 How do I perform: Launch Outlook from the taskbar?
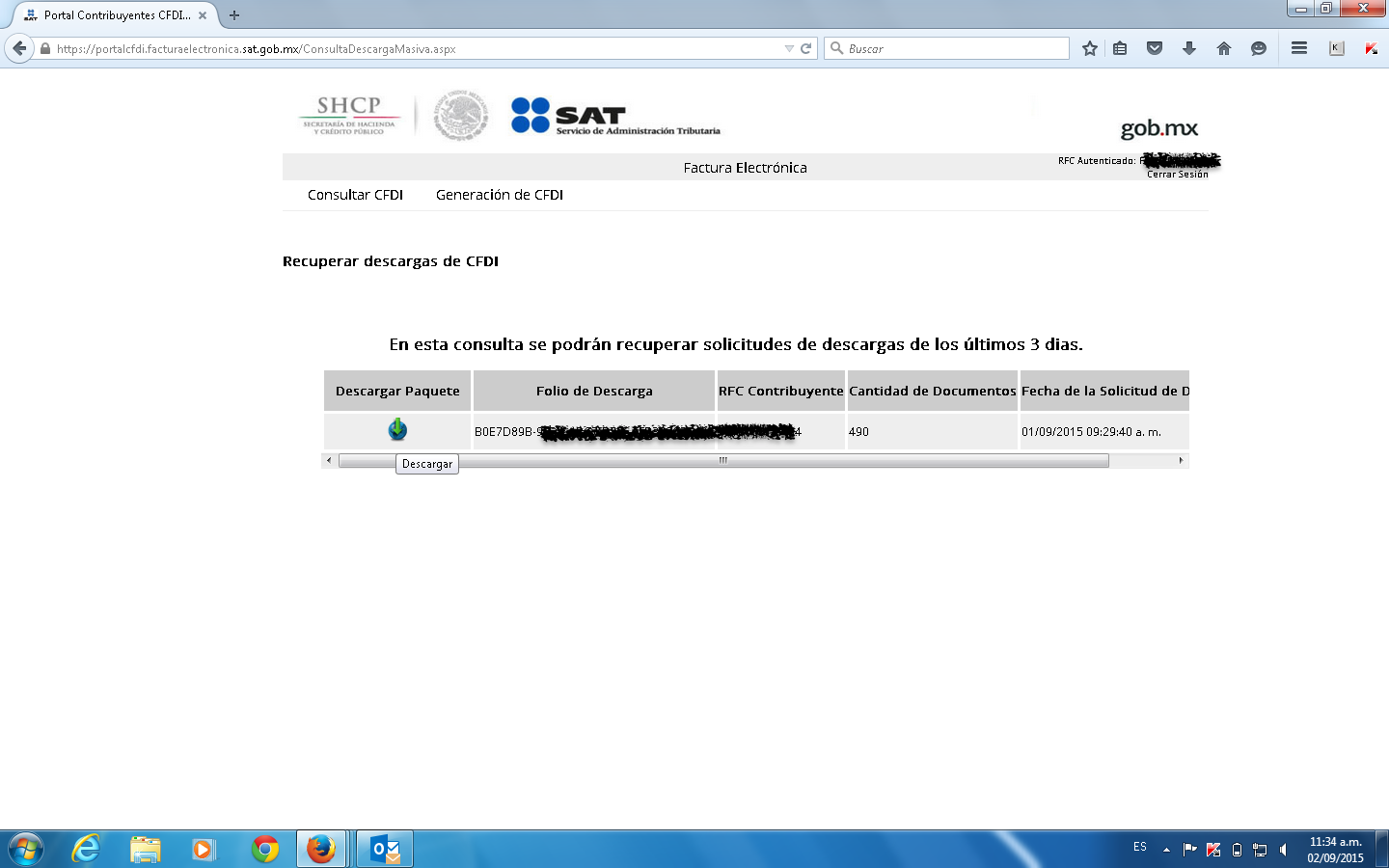tap(384, 849)
